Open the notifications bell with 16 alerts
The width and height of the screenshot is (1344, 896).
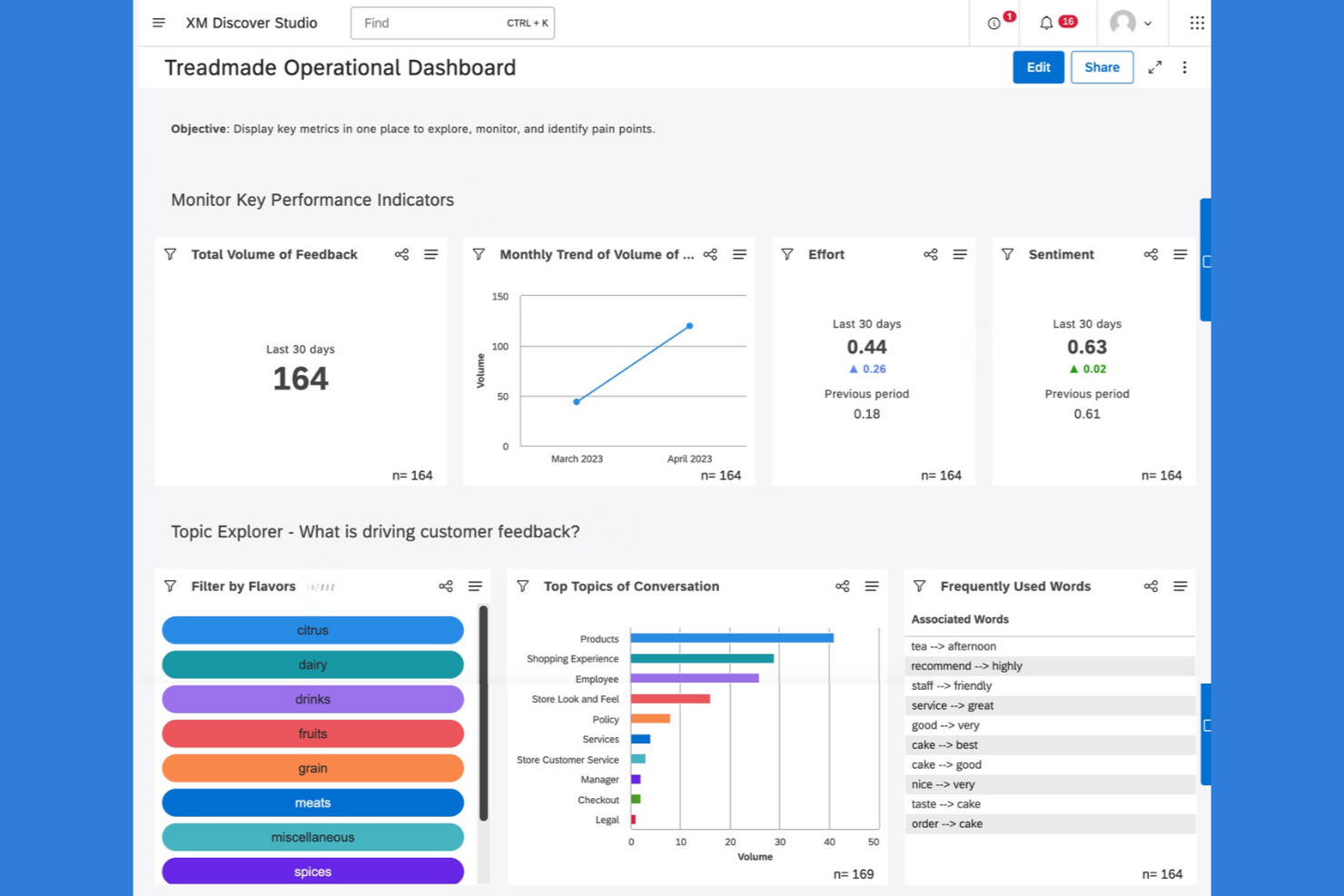click(1046, 23)
